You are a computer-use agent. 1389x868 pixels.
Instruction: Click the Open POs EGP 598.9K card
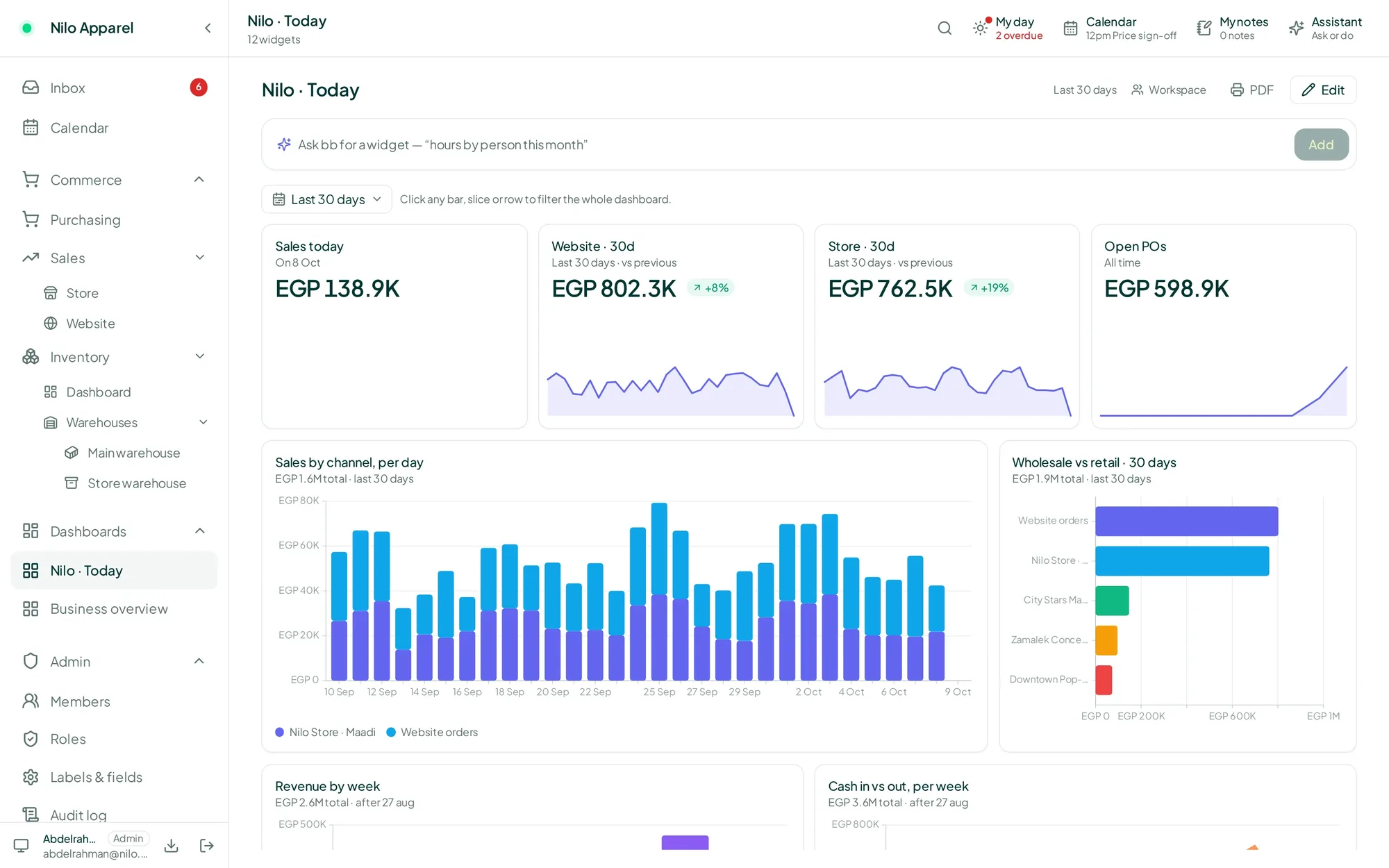point(1224,326)
